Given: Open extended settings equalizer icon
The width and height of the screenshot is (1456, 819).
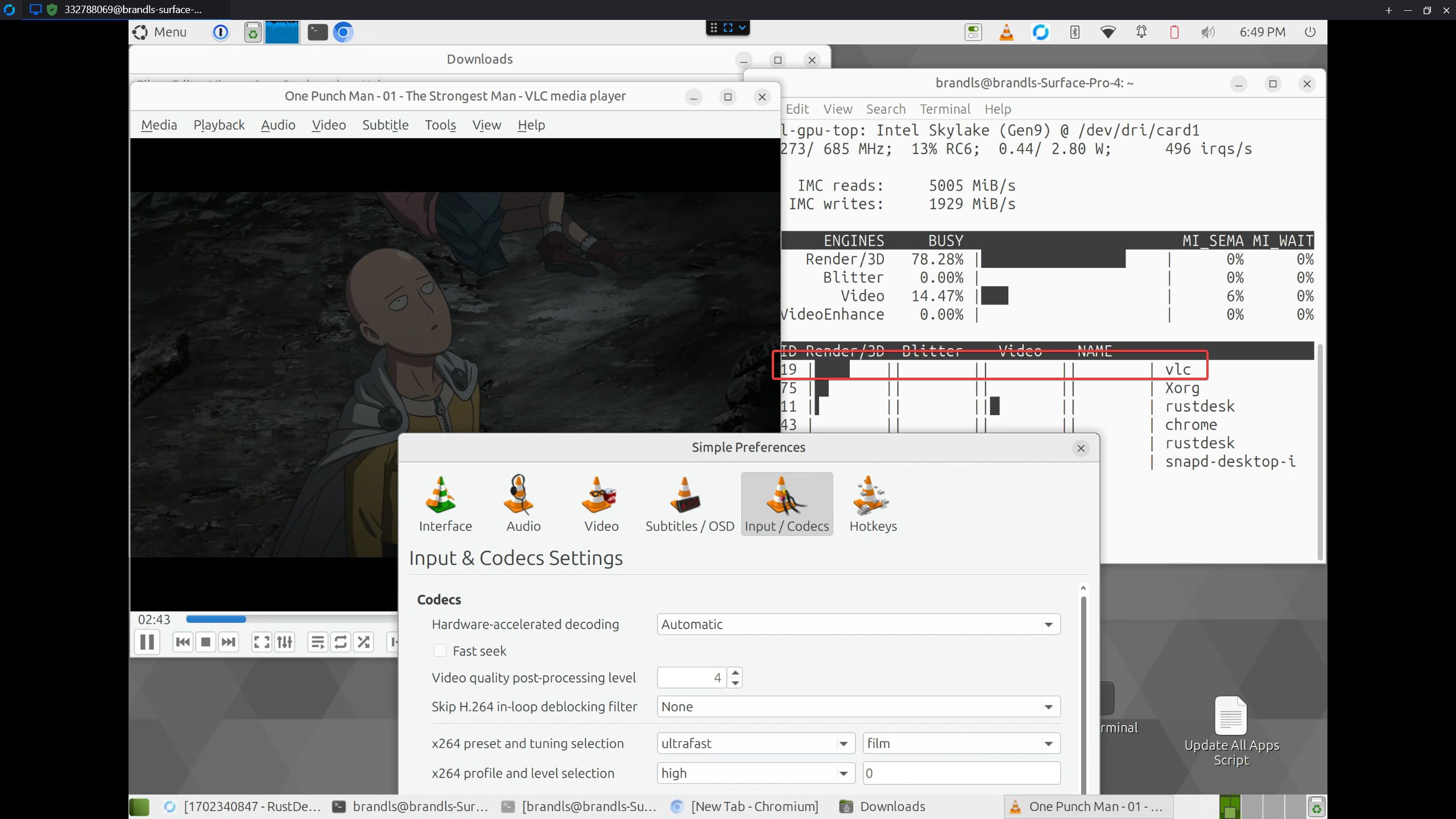Looking at the screenshot, I should coord(284,642).
